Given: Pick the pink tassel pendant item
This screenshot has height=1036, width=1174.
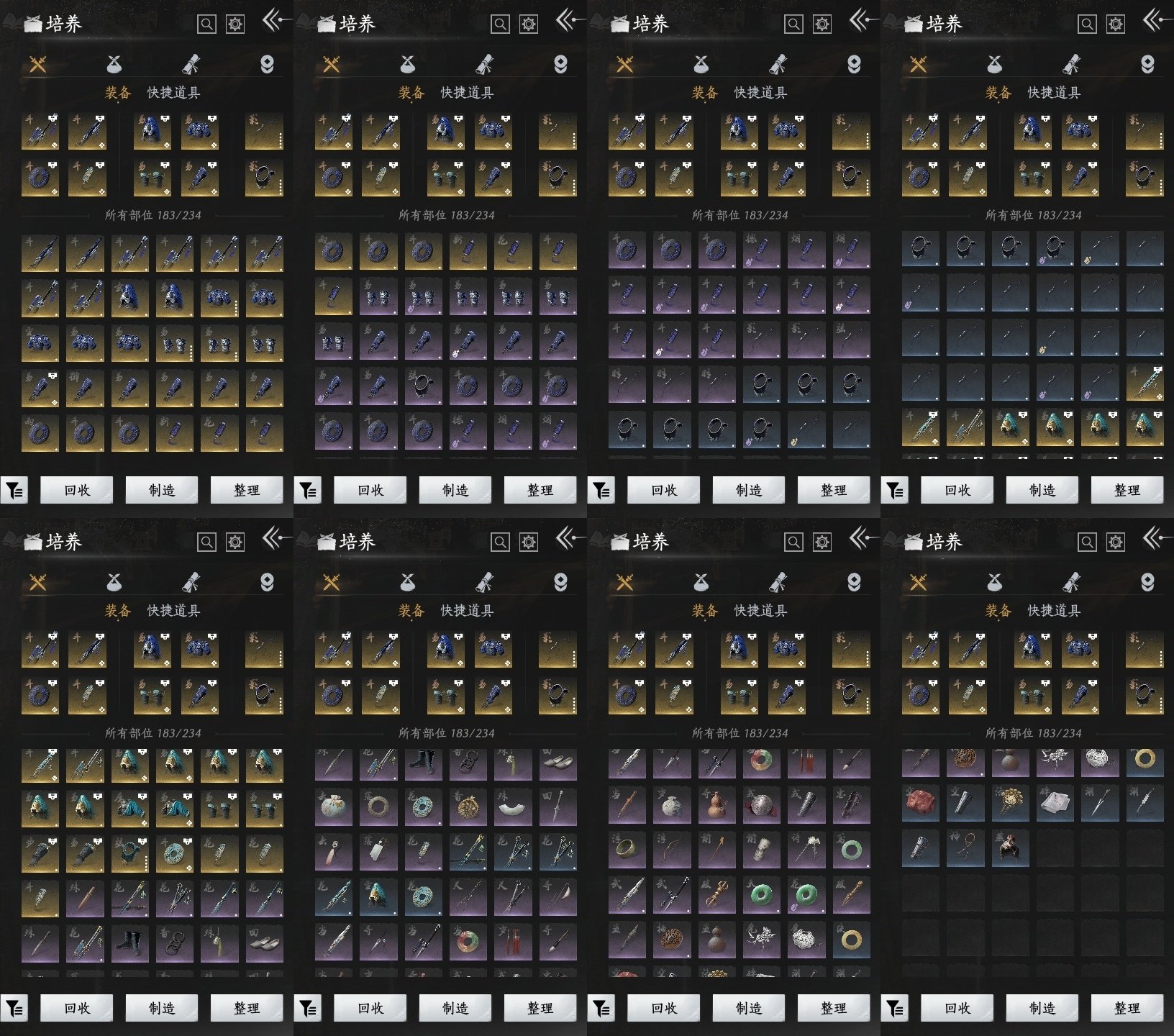Looking at the screenshot, I should pos(335,852).
